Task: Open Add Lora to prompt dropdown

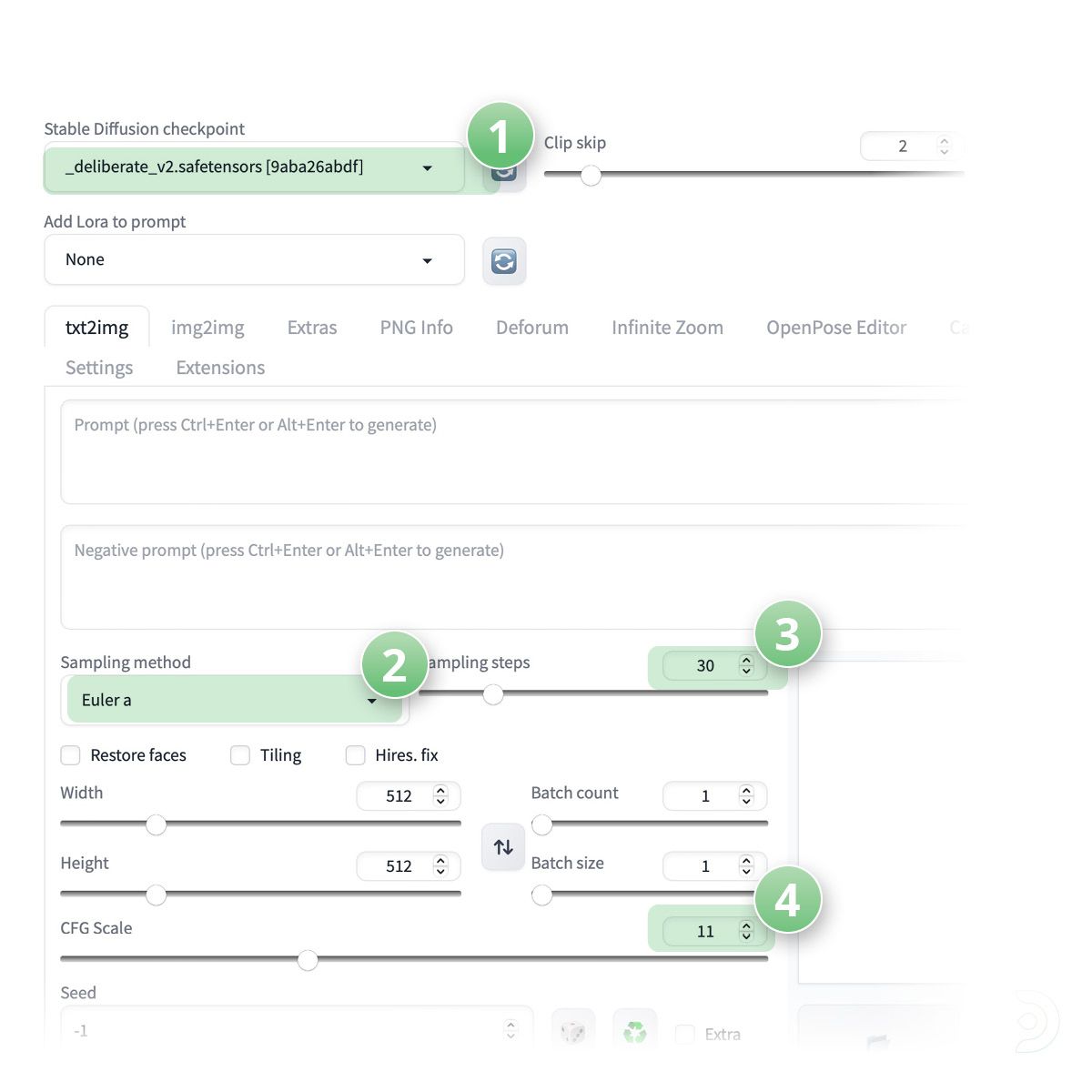Action: click(x=254, y=260)
